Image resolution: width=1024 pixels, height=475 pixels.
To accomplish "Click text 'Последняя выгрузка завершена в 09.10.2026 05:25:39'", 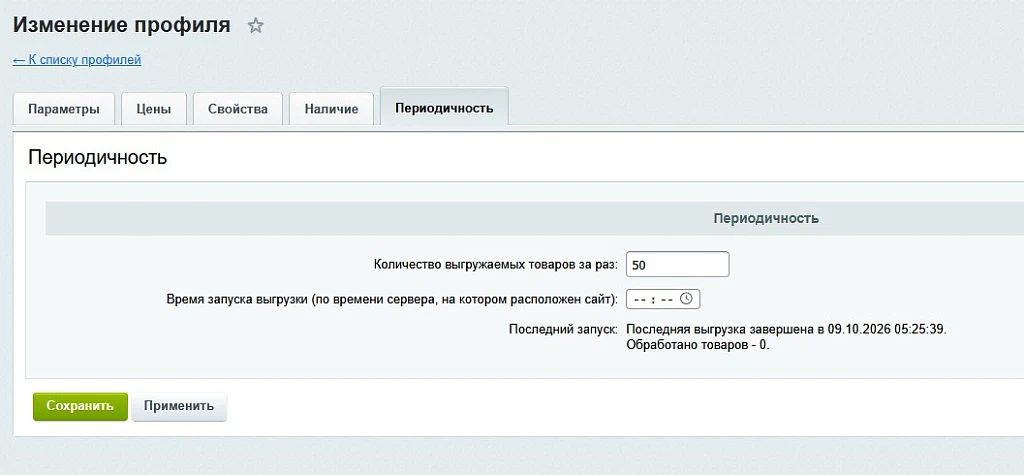I will tap(786, 329).
